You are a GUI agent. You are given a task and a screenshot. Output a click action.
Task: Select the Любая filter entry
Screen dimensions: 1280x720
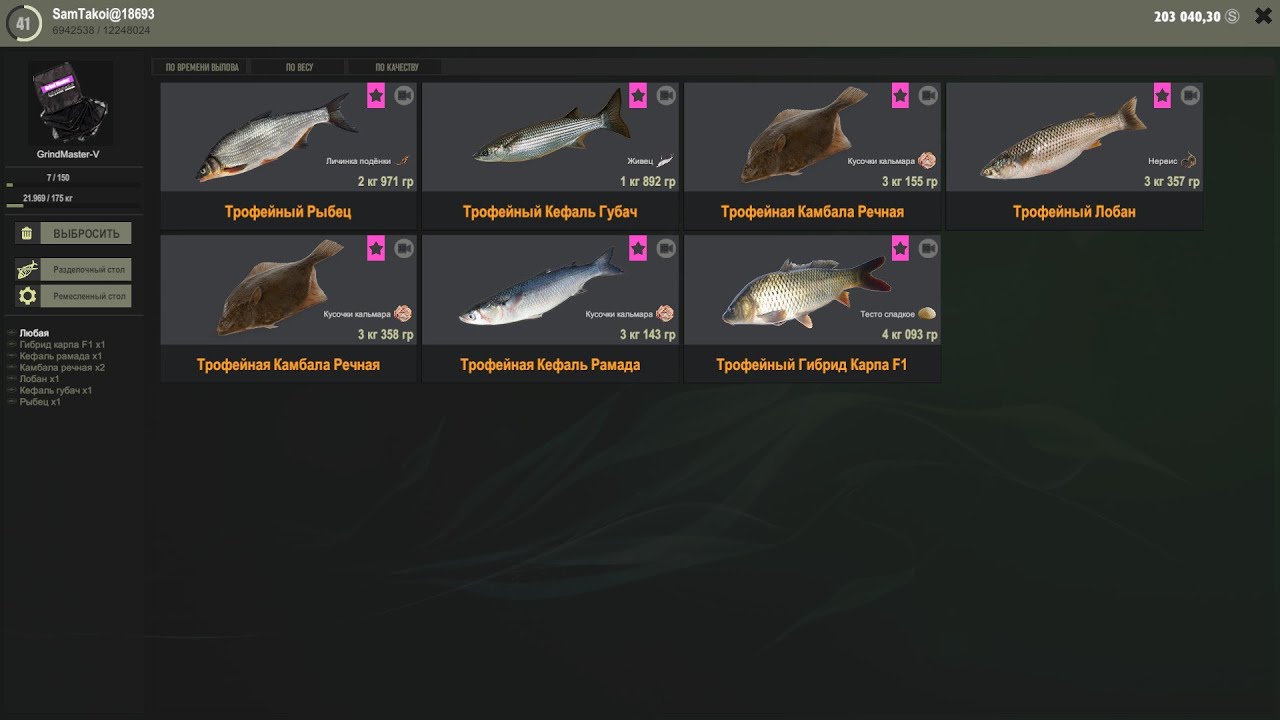[x=34, y=333]
